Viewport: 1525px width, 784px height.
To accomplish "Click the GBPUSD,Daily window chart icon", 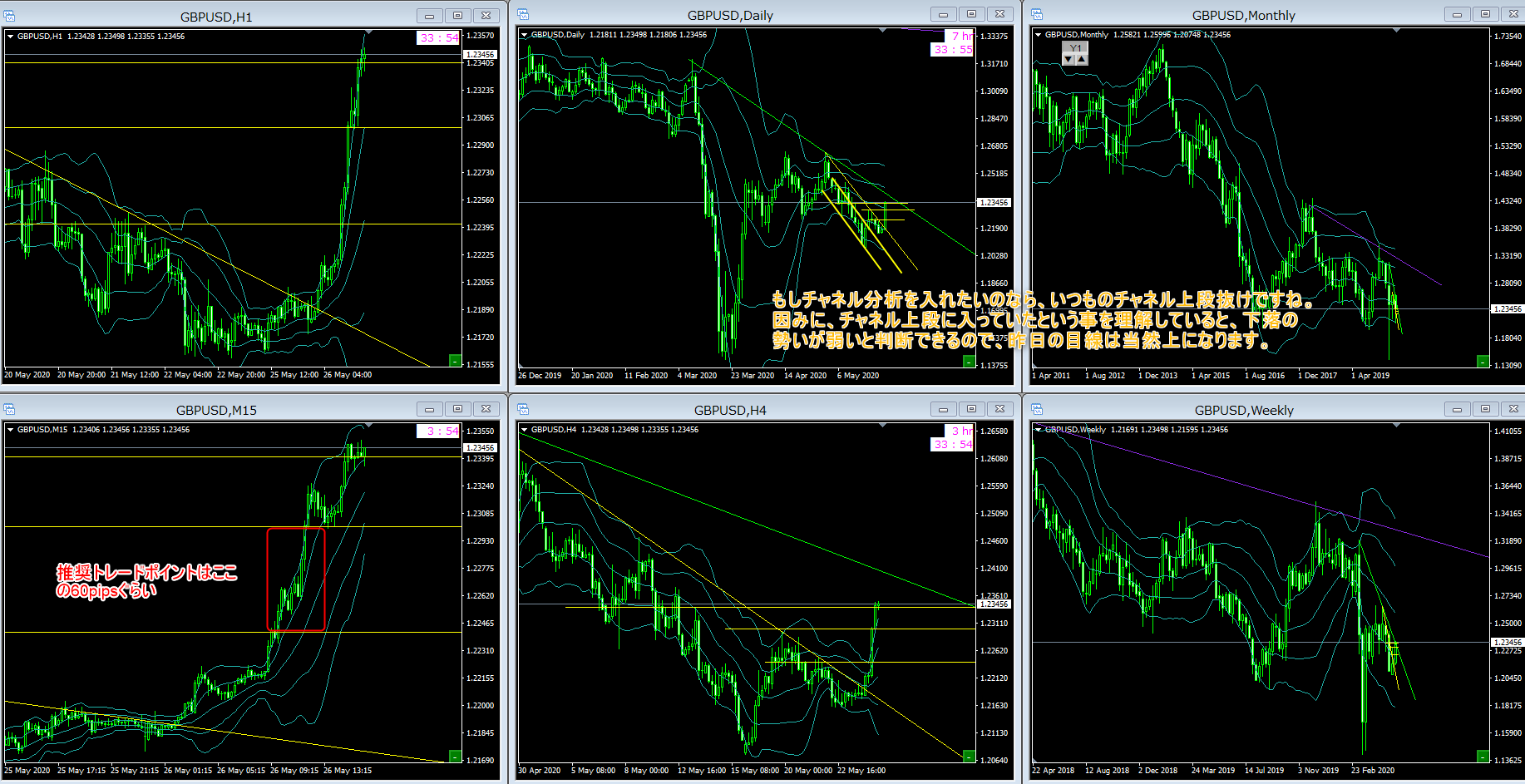I will click(x=523, y=14).
